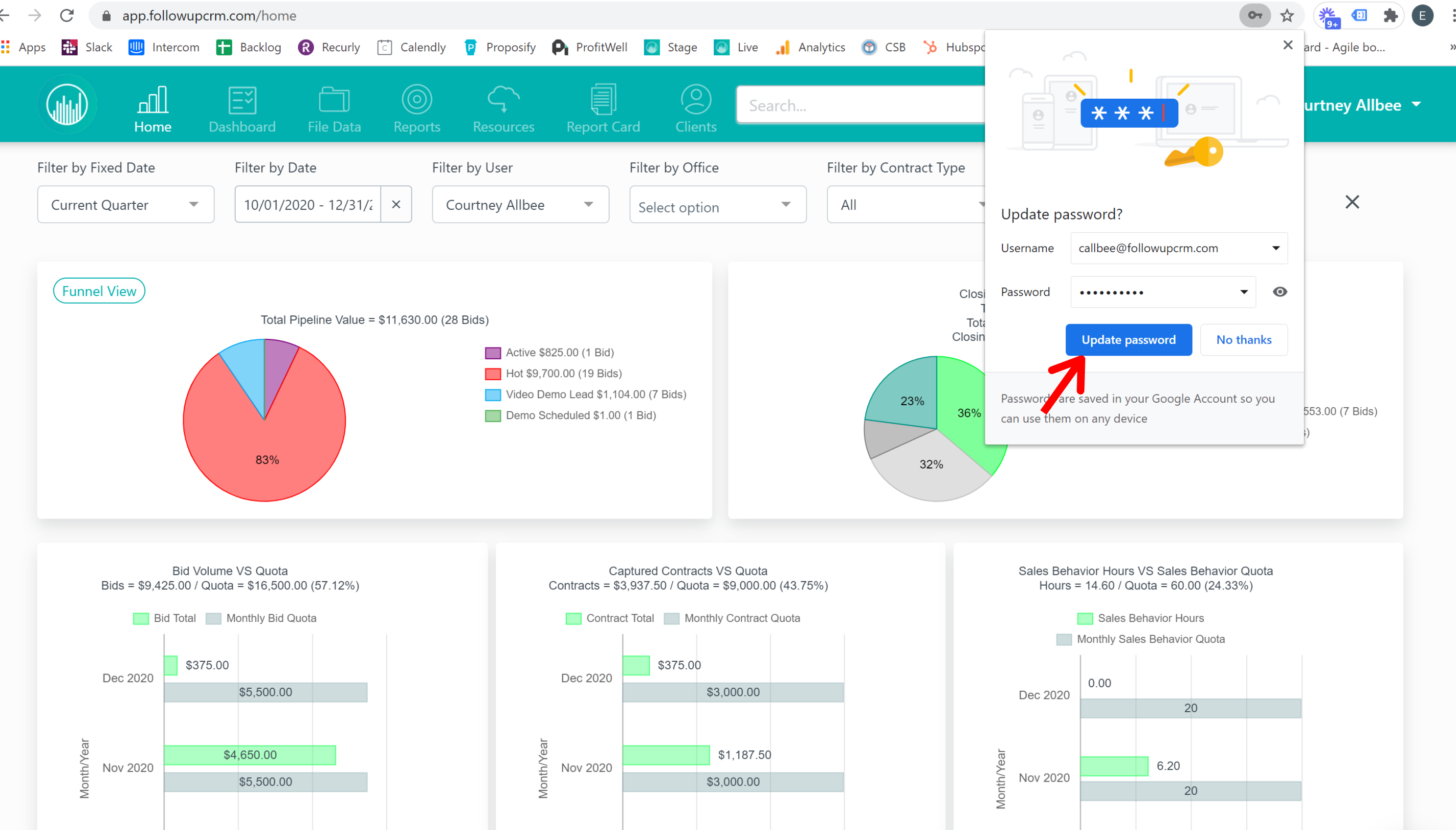This screenshot has width=1456, height=830.
Task: Click the Followup CRM logo icon
Action: click(x=67, y=104)
